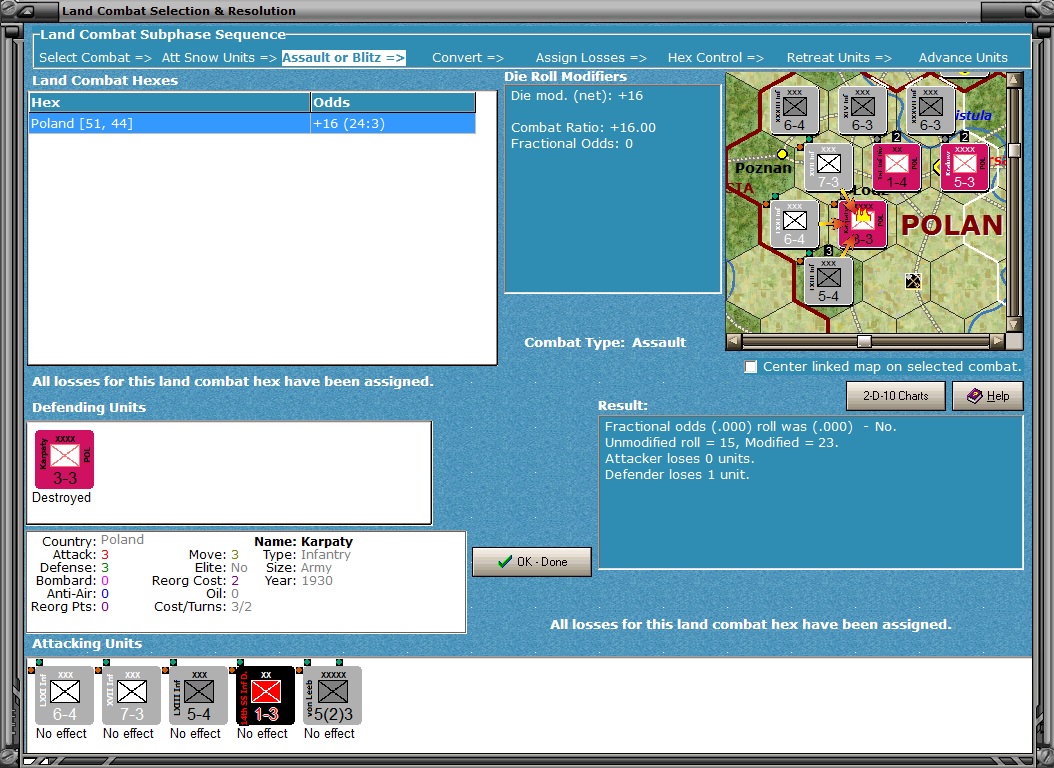1054x768 pixels.
Task: Open Help
Action: click(x=988, y=396)
